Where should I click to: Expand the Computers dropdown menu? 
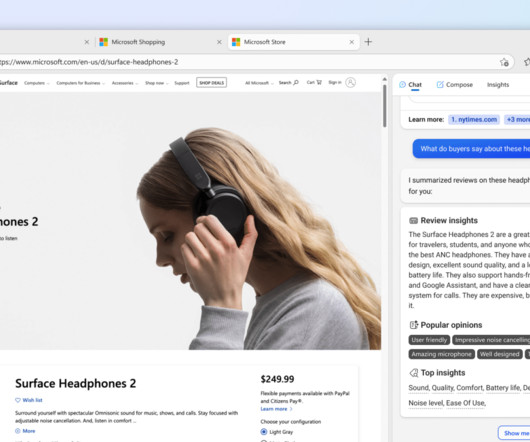(37, 83)
